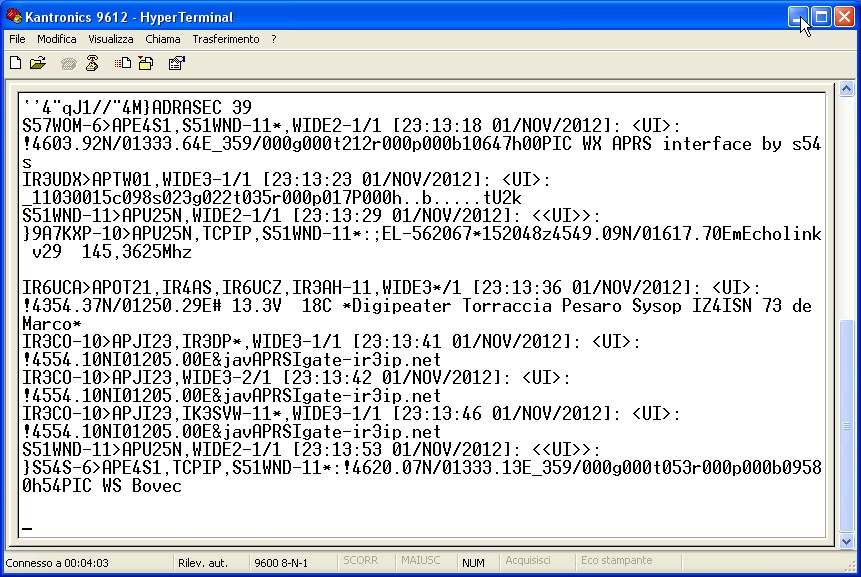The height and width of the screenshot is (577, 861).
Task: Click the SCORR status indicator
Action: point(360,561)
